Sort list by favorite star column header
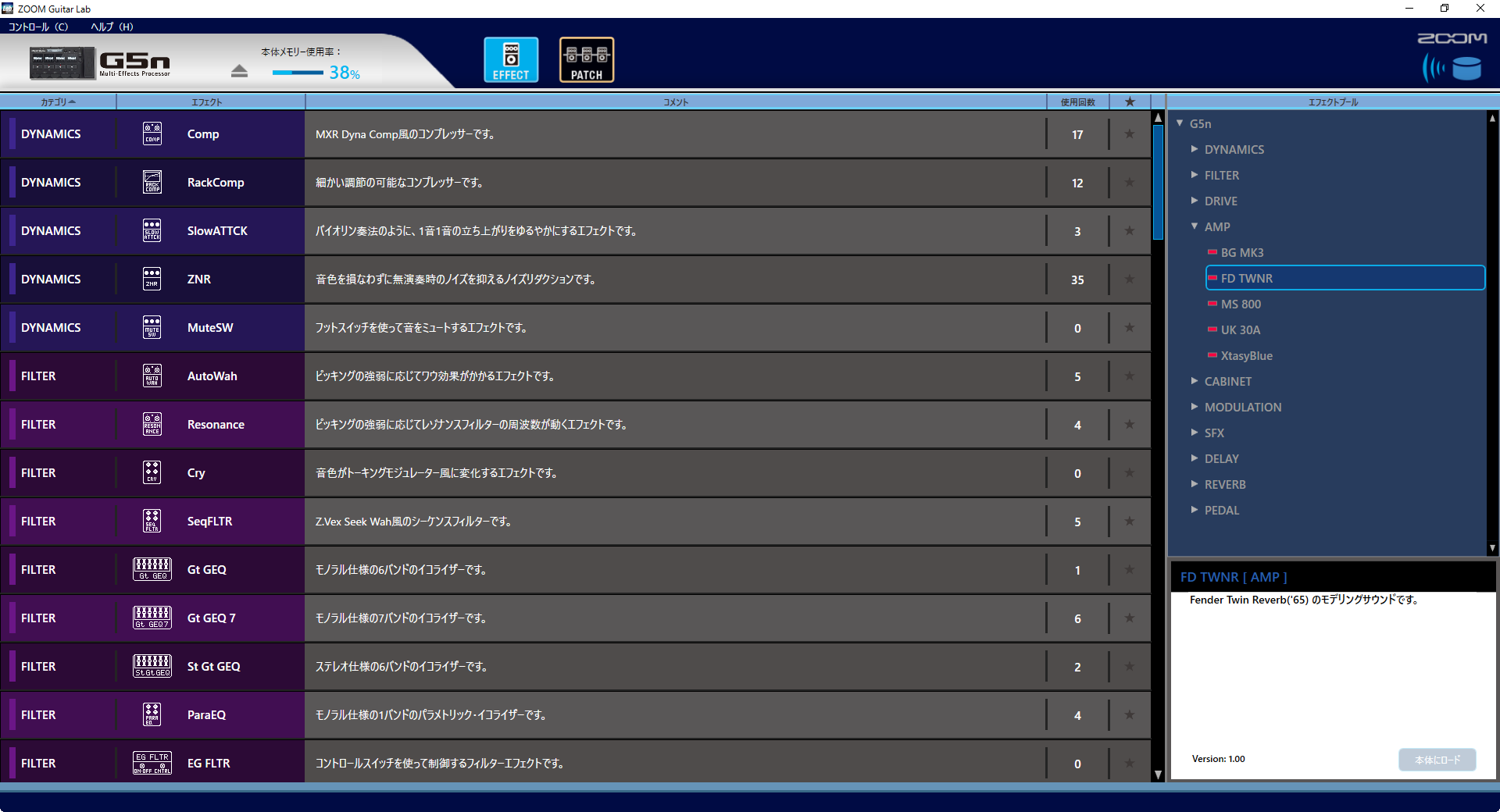 1130,101
